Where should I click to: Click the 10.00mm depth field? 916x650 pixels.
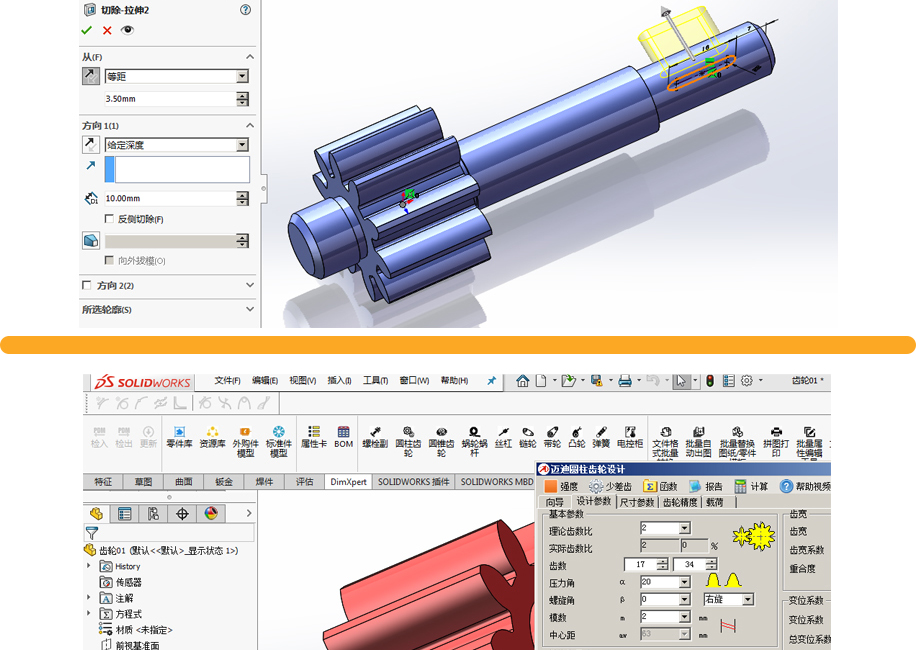(170, 198)
